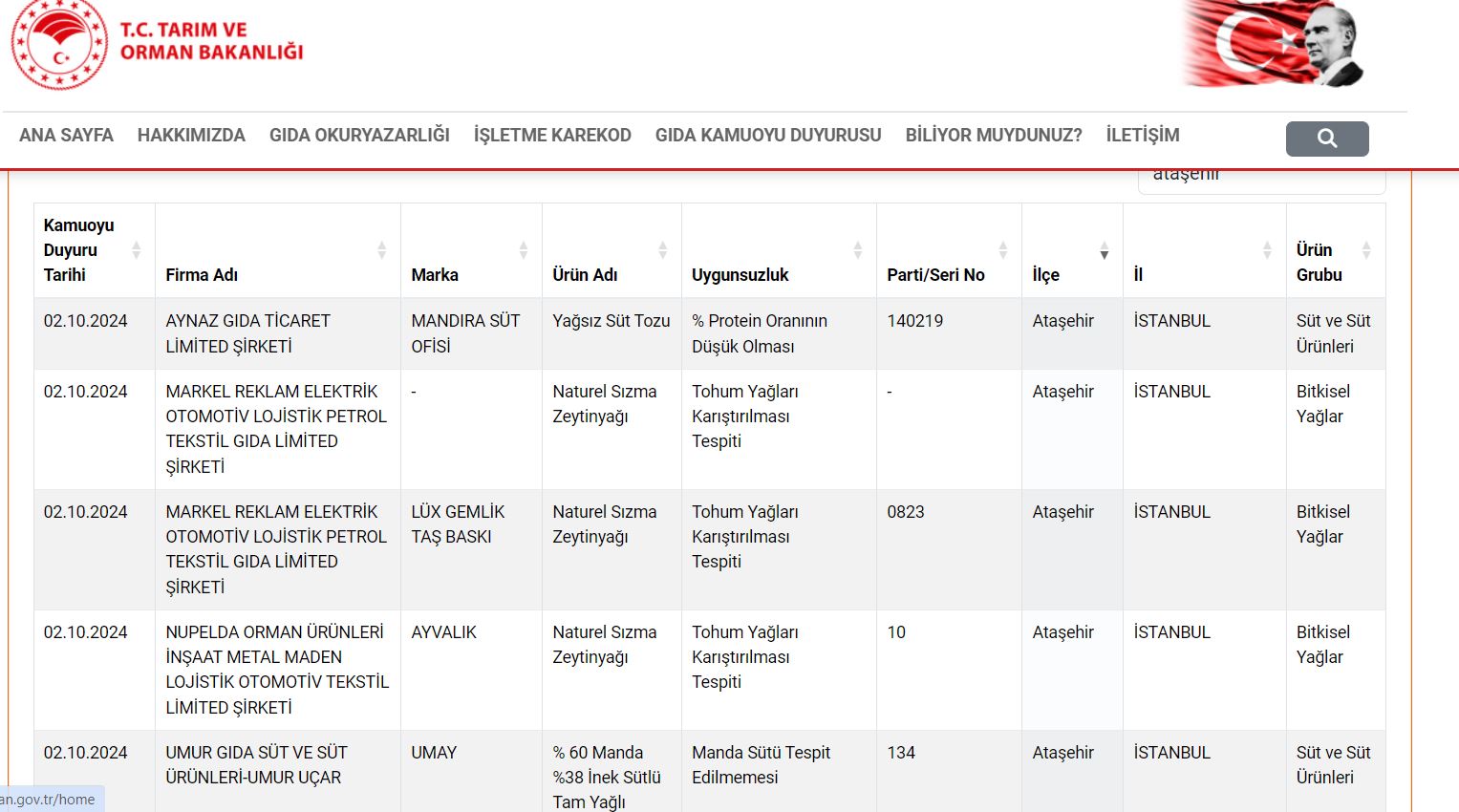Toggle İlçe column sort direction arrow
This screenshot has width=1459, height=812.
point(1104,250)
